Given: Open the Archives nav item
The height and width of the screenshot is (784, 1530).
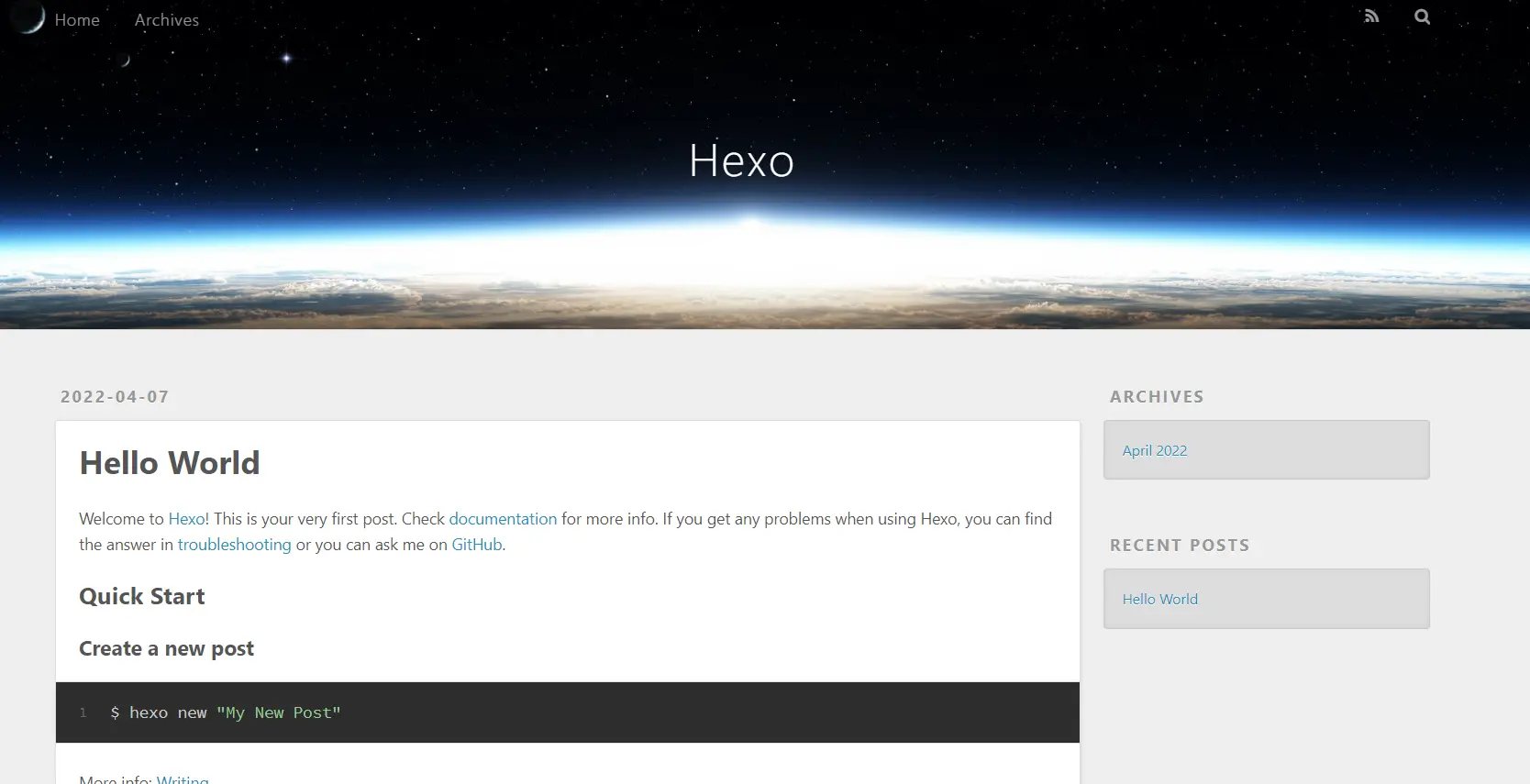Looking at the screenshot, I should coord(166,20).
